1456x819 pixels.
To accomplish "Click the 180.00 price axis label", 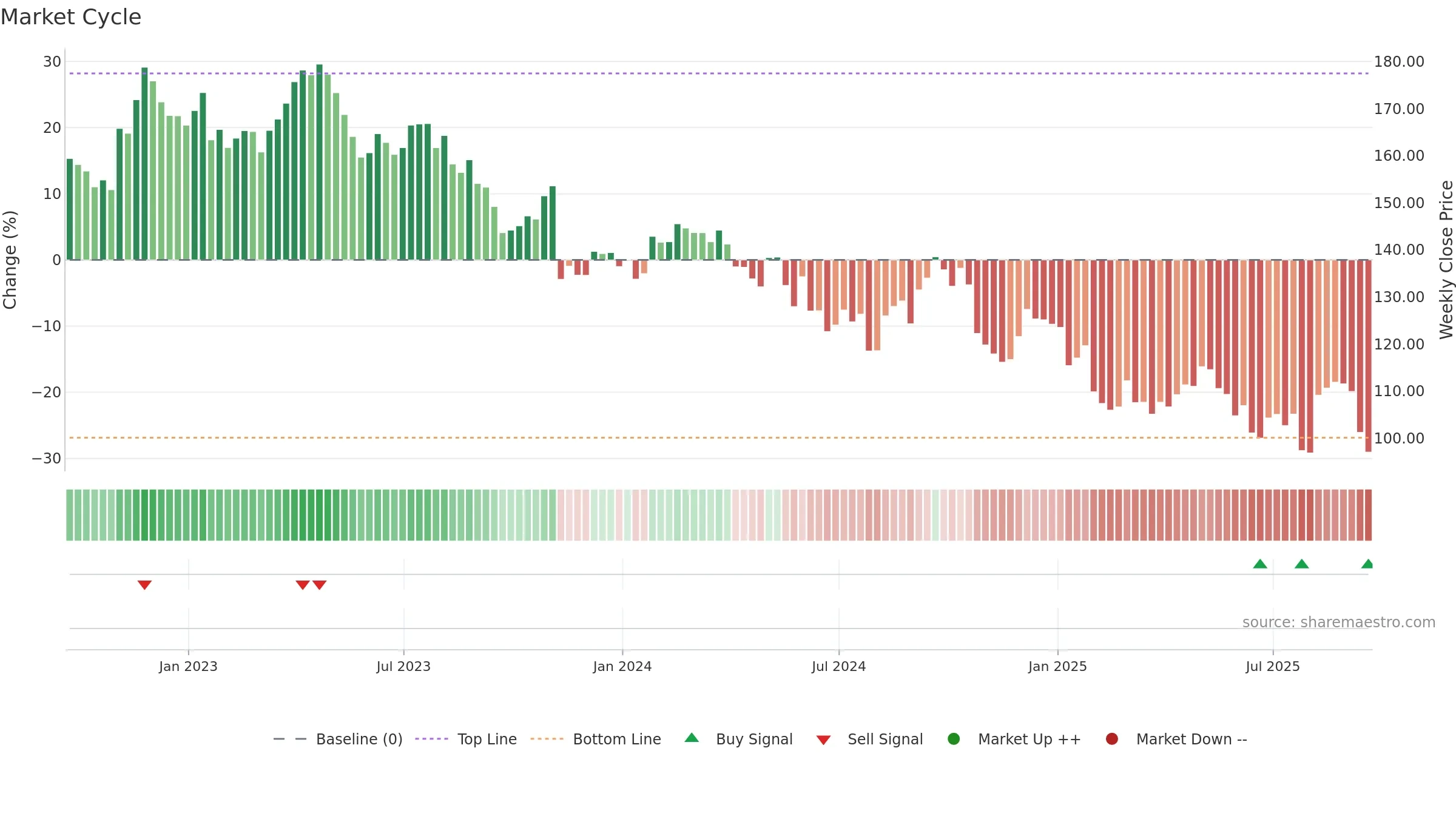I will tap(1399, 61).
